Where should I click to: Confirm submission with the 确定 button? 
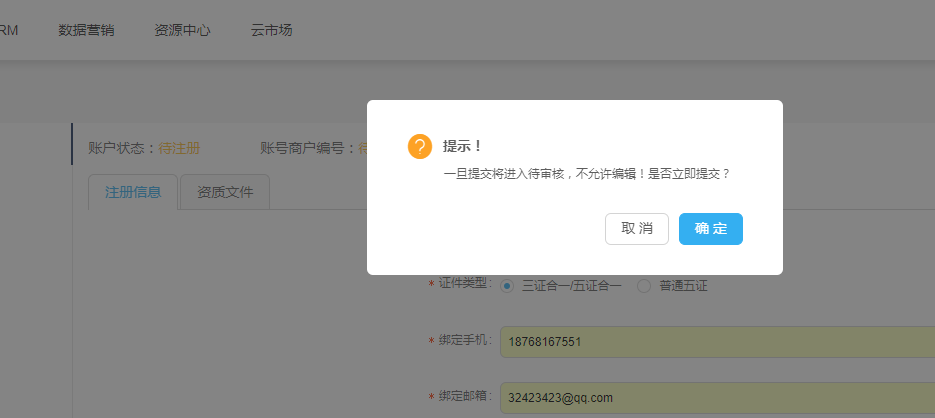[x=710, y=229]
